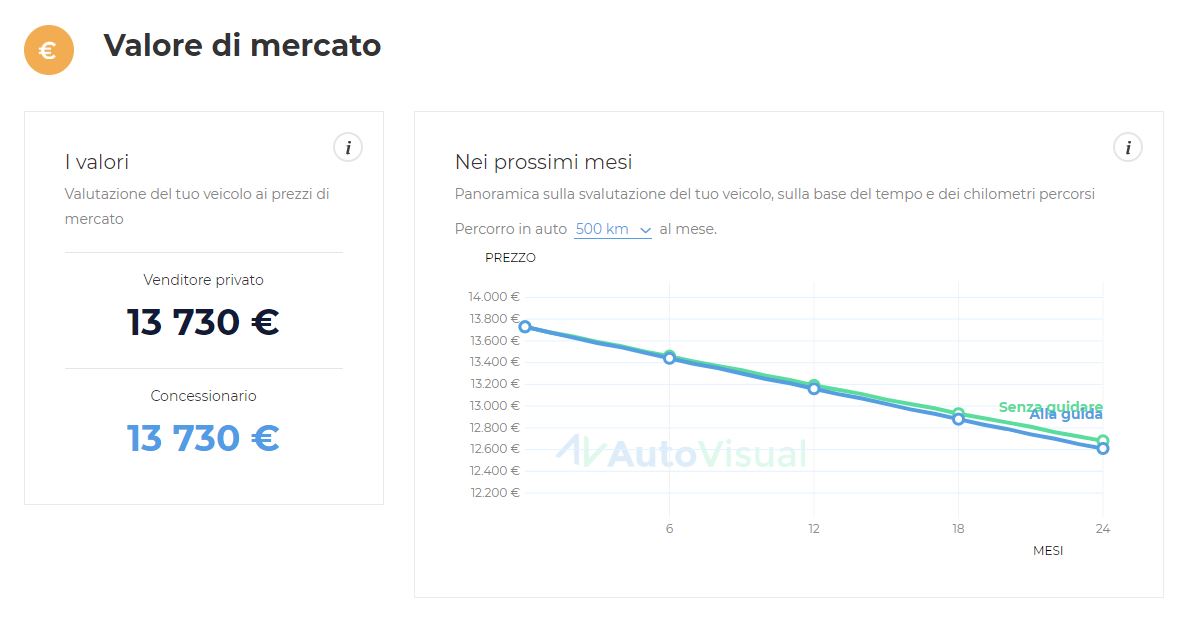Click the 14.000 € y-axis label
Image resolution: width=1199 pixels, height=622 pixels.
(x=494, y=297)
